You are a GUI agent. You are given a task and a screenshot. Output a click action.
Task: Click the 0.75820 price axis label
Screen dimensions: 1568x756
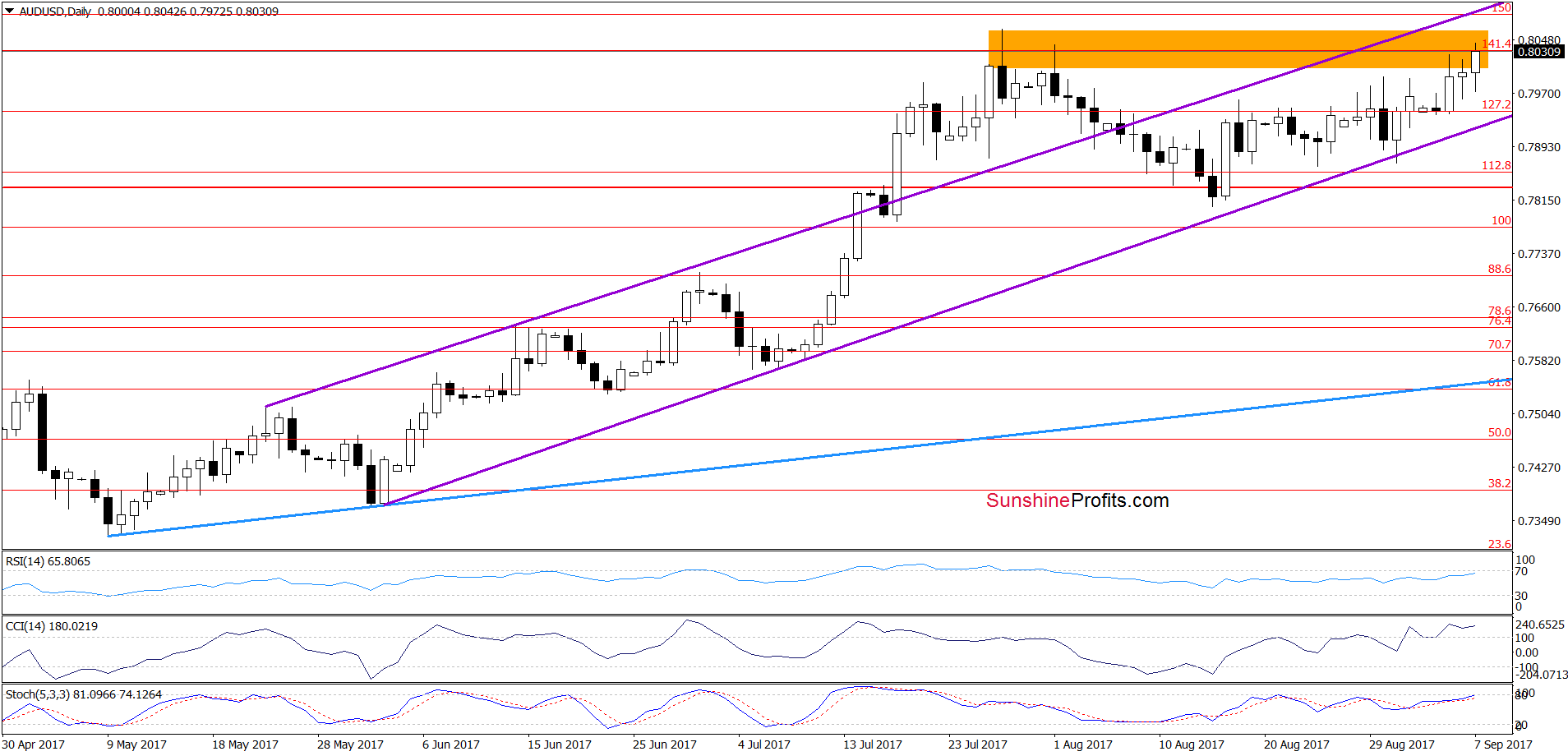(x=1538, y=361)
